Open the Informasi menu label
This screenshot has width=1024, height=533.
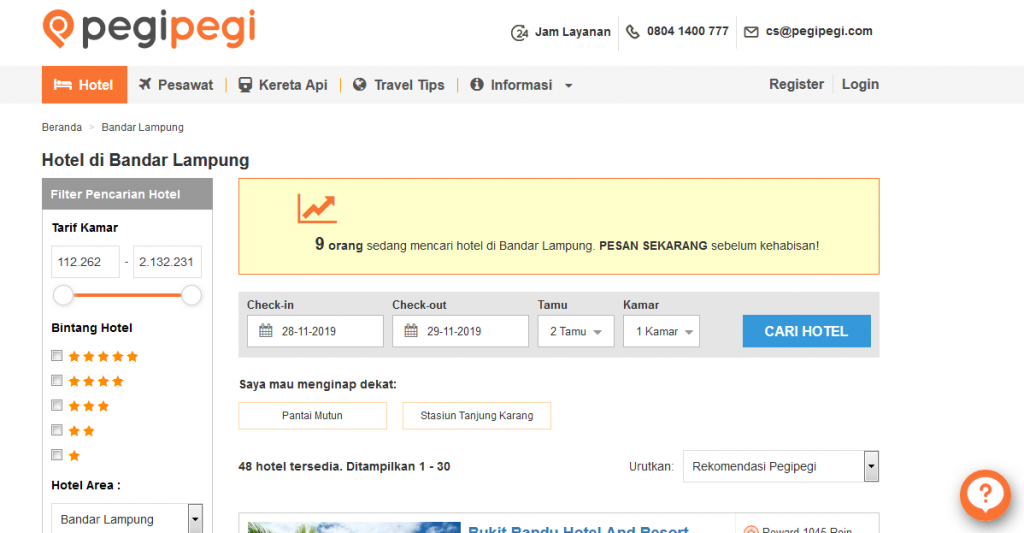(x=521, y=85)
